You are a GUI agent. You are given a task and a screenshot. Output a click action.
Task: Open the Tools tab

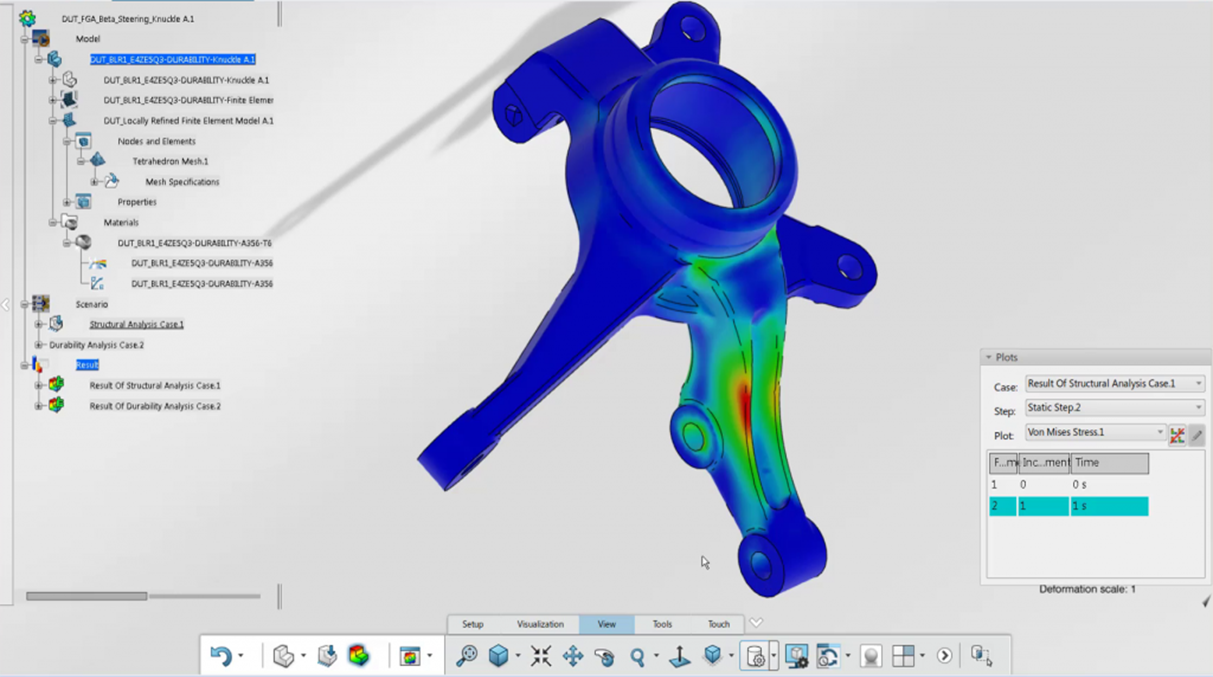pyautogui.click(x=662, y=624)
